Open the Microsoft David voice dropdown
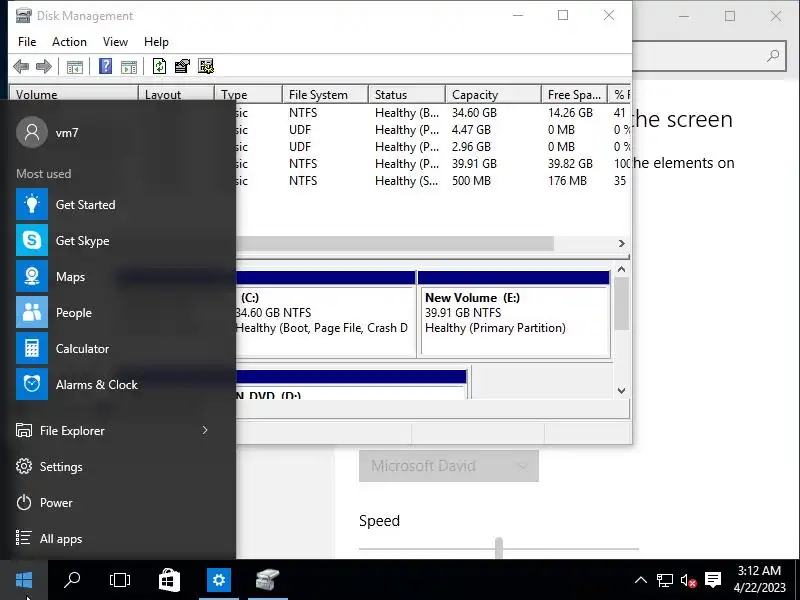Image resolution: width=800 pixels, height=600 pixels. [x=448, y=466]
